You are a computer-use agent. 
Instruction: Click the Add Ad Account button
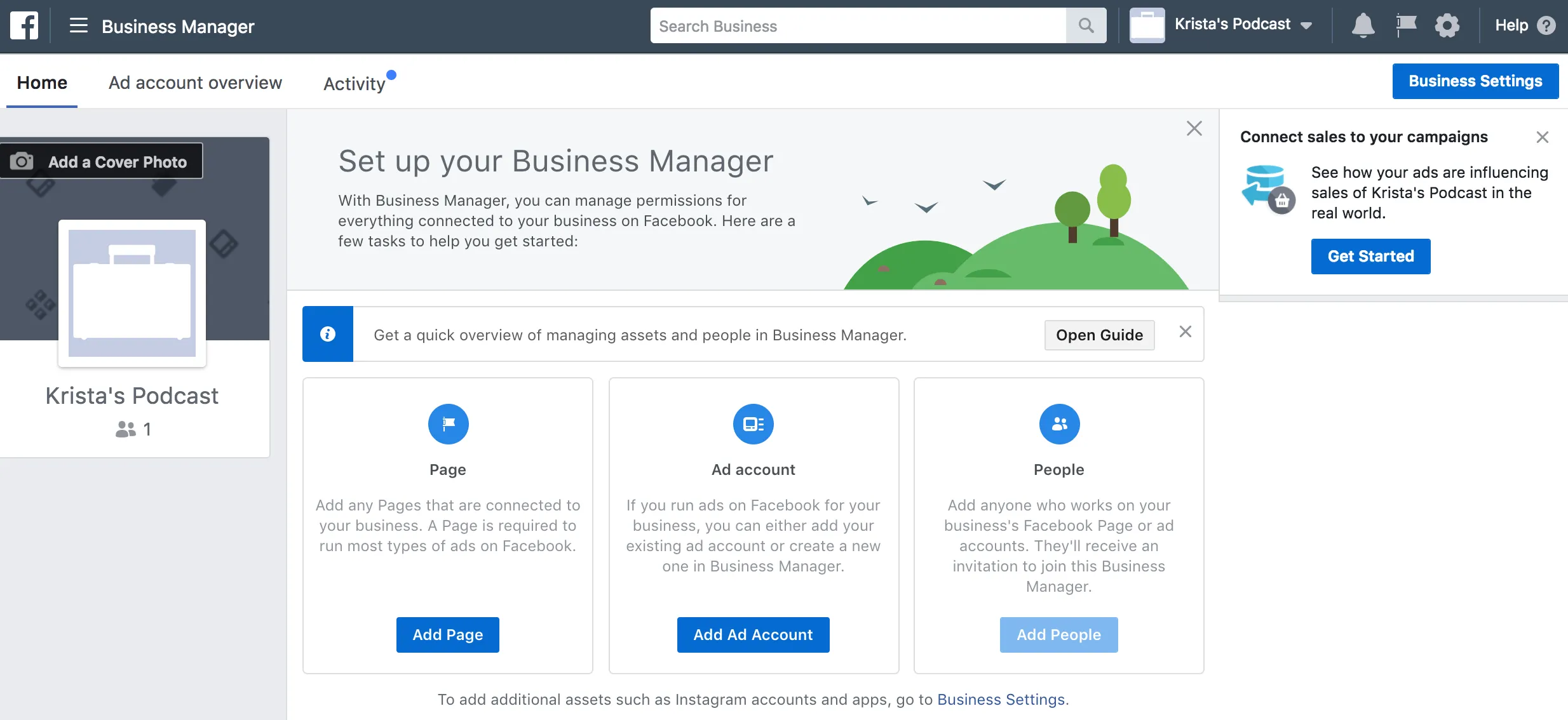753,634
